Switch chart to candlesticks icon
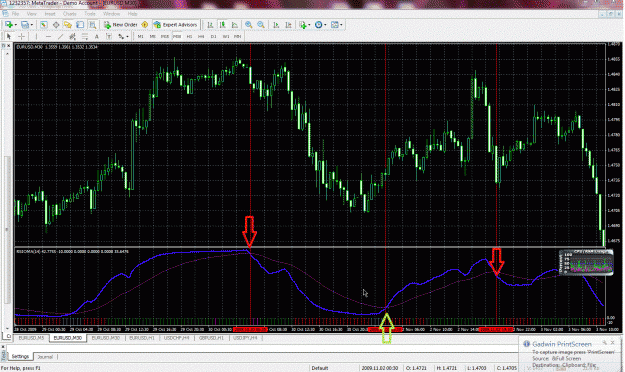This screenshot has width=625, height=372. [x=222, y=25]
